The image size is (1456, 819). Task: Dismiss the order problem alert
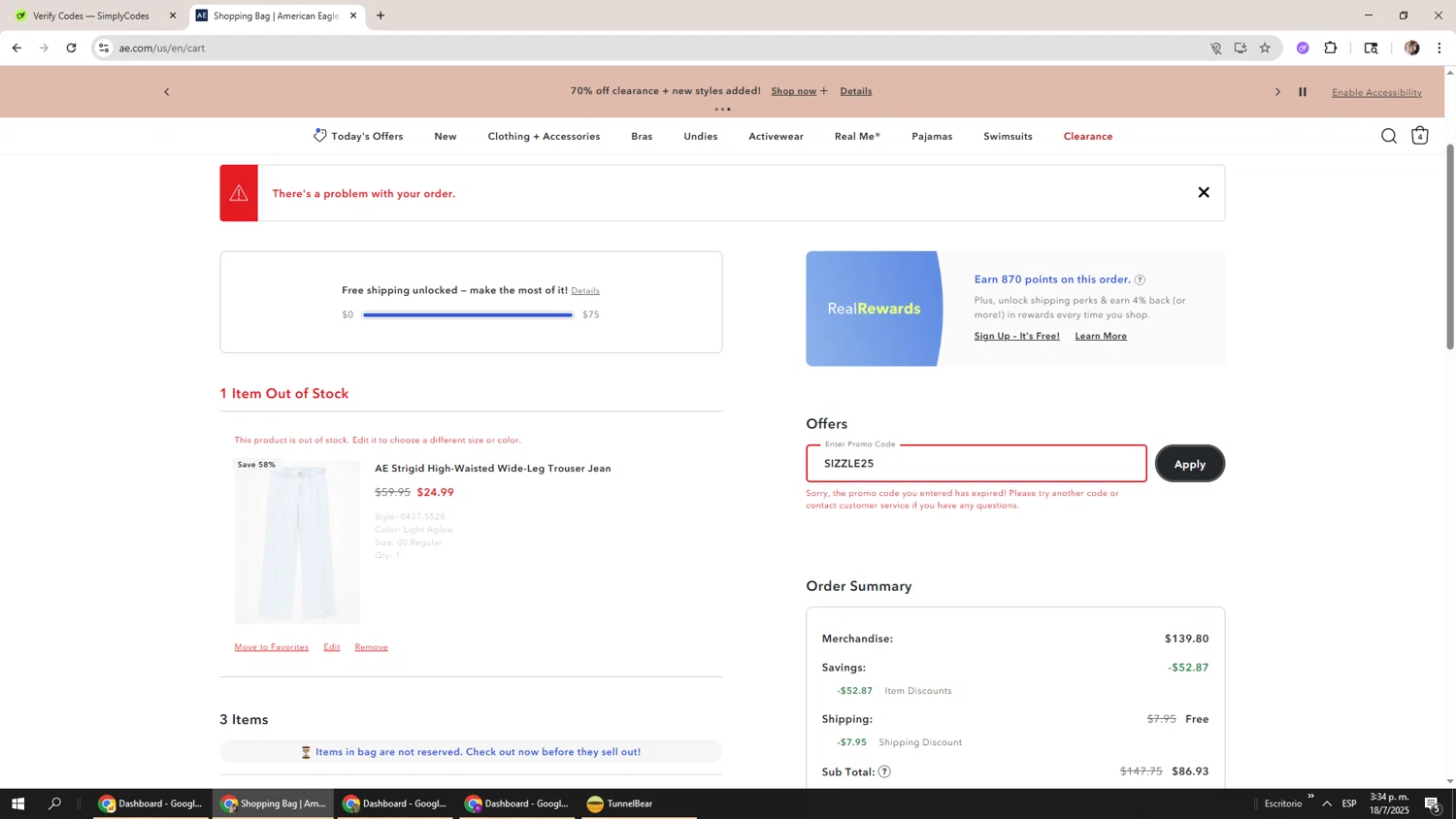[1204, 192]
